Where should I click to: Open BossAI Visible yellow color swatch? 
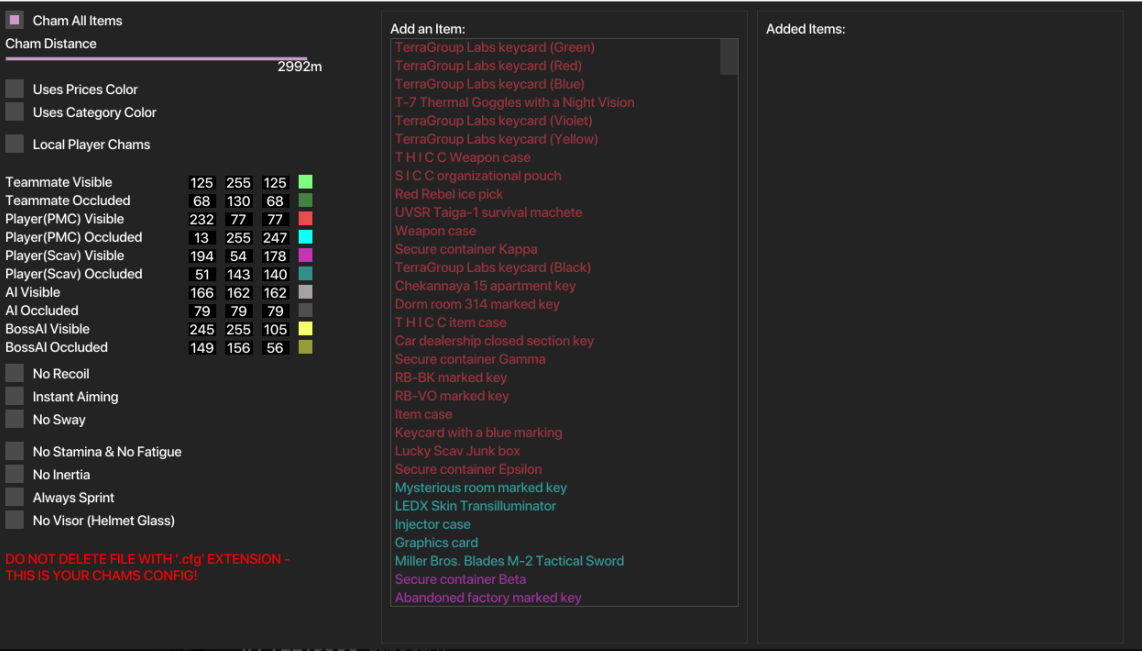(x=305, y=329)
